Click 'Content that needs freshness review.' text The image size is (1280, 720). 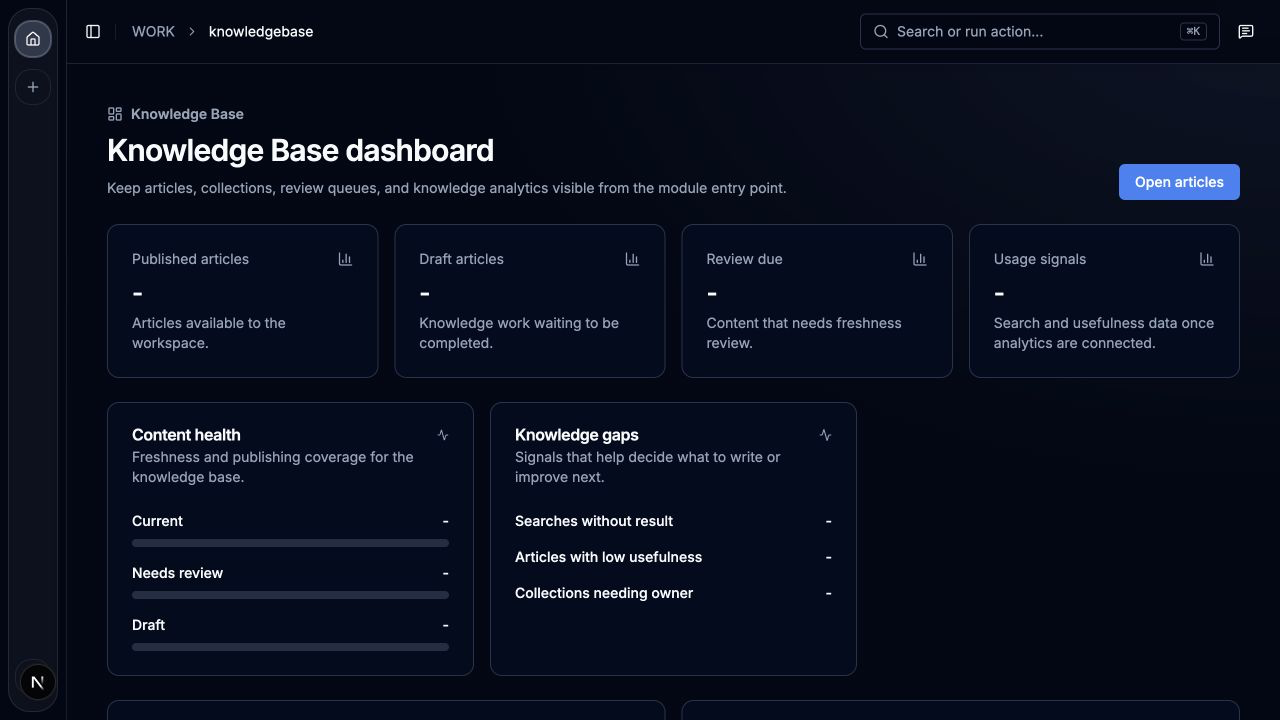tap(804, 333)
